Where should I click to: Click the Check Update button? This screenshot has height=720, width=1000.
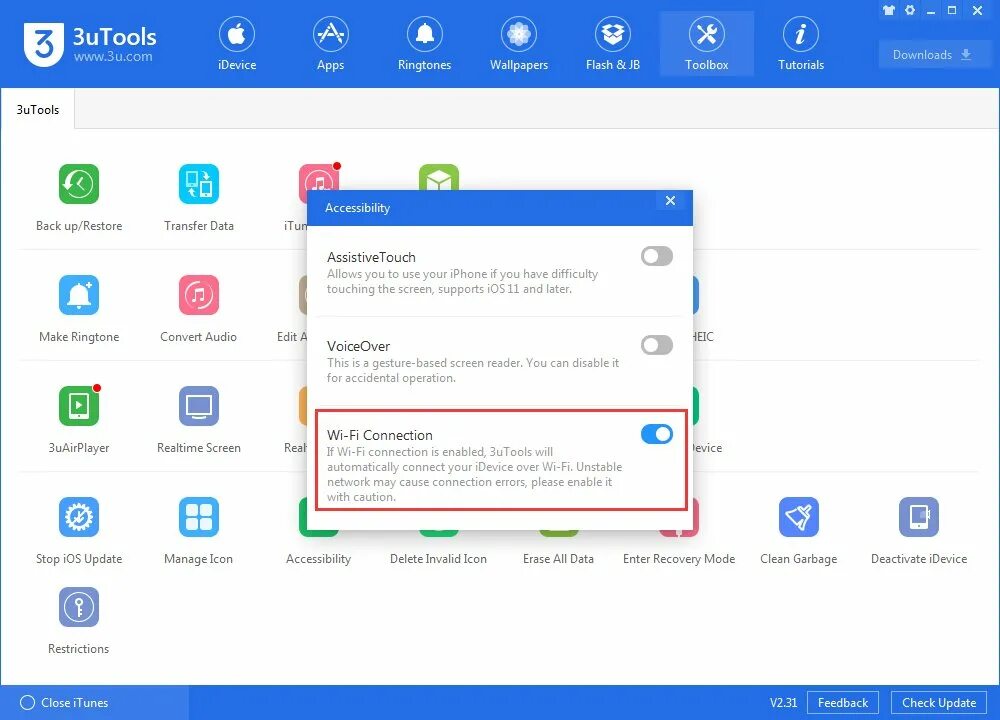pyautogui.click(x=939, y=703)
